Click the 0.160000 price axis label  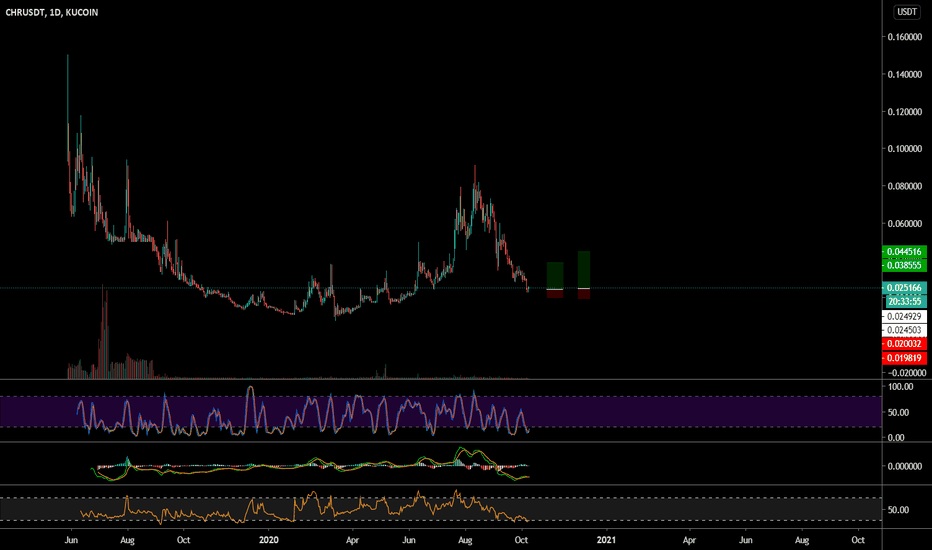click(905, 37)
